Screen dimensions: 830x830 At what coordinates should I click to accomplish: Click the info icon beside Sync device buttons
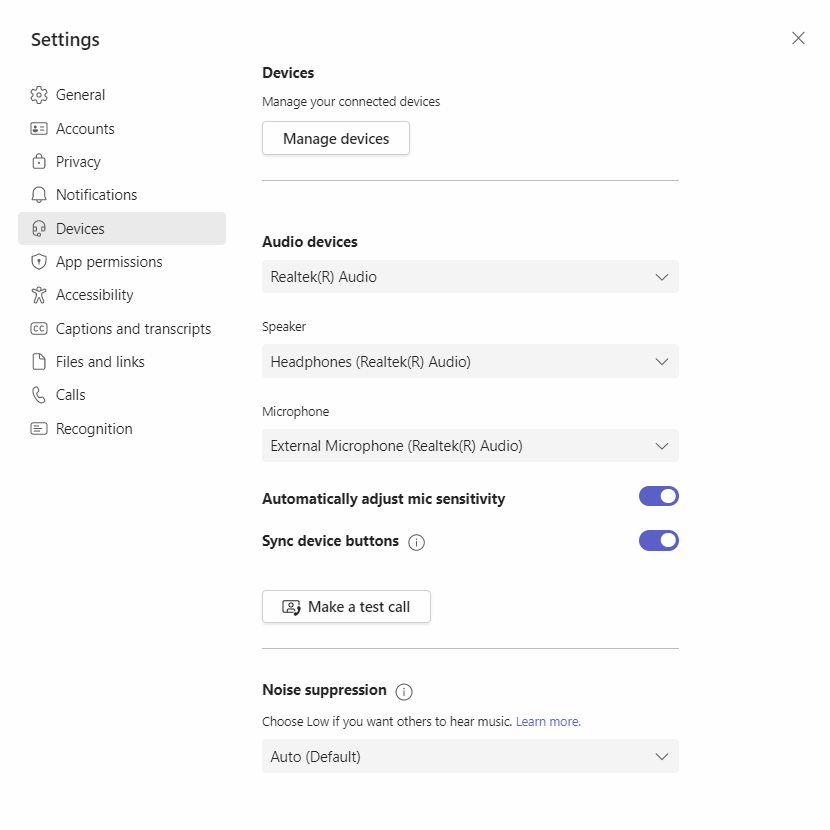[x=417, y=542]
